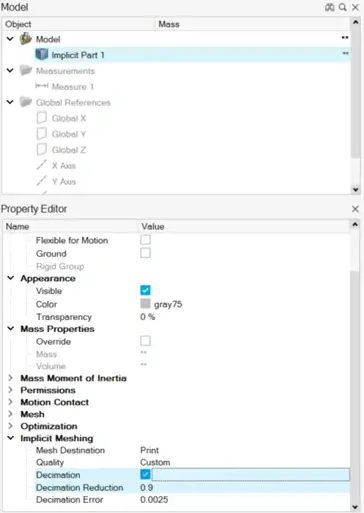Select the Implicit Part 1 cube icon
This screenshot has height=513, width=364.
tap(42, 54)
